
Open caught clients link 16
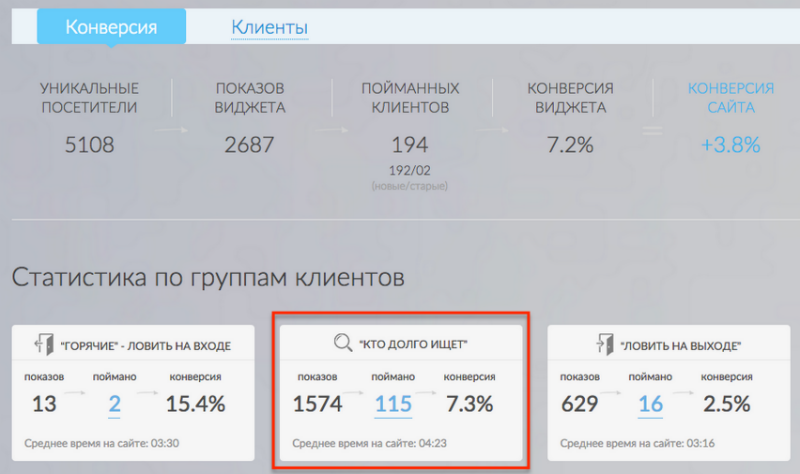click(x=650, y=404)
